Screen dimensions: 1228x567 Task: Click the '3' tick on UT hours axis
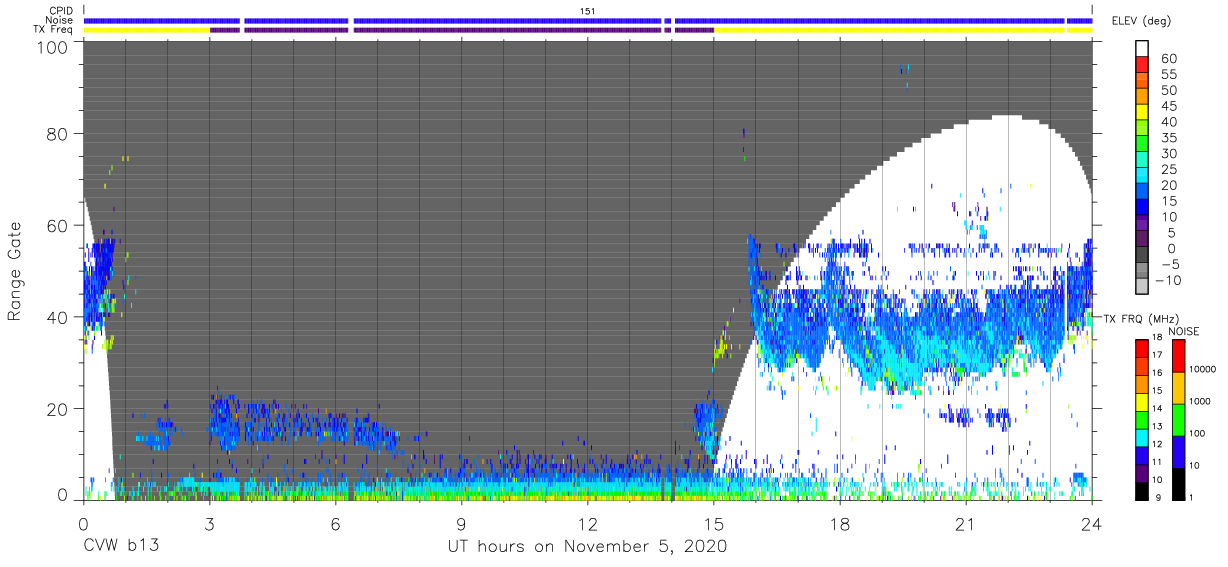click(209, 523)
